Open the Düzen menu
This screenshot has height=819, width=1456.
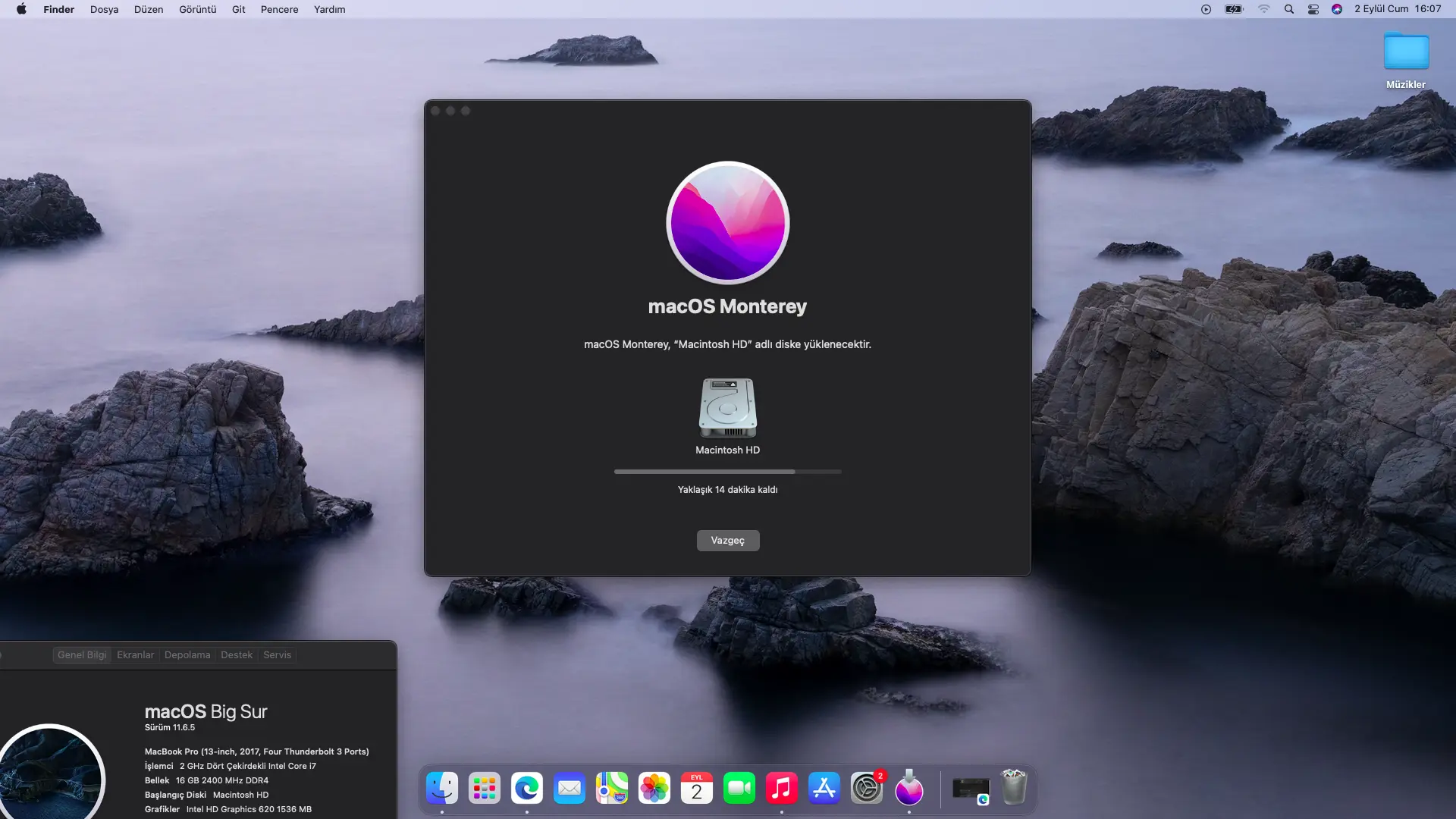click(x=149, y=9)
